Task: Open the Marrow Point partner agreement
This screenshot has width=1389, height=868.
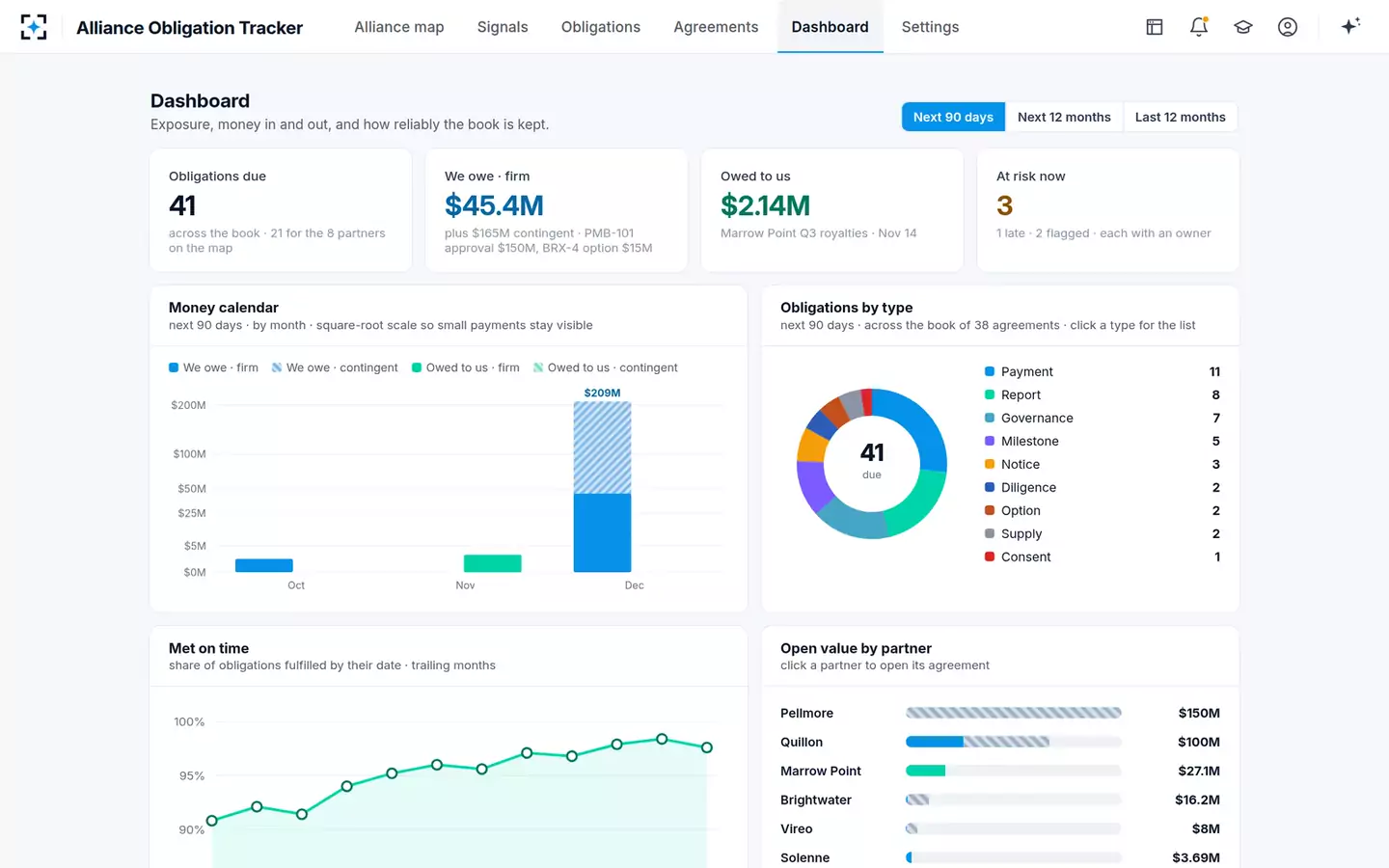Action: [x=1000, y=771]
